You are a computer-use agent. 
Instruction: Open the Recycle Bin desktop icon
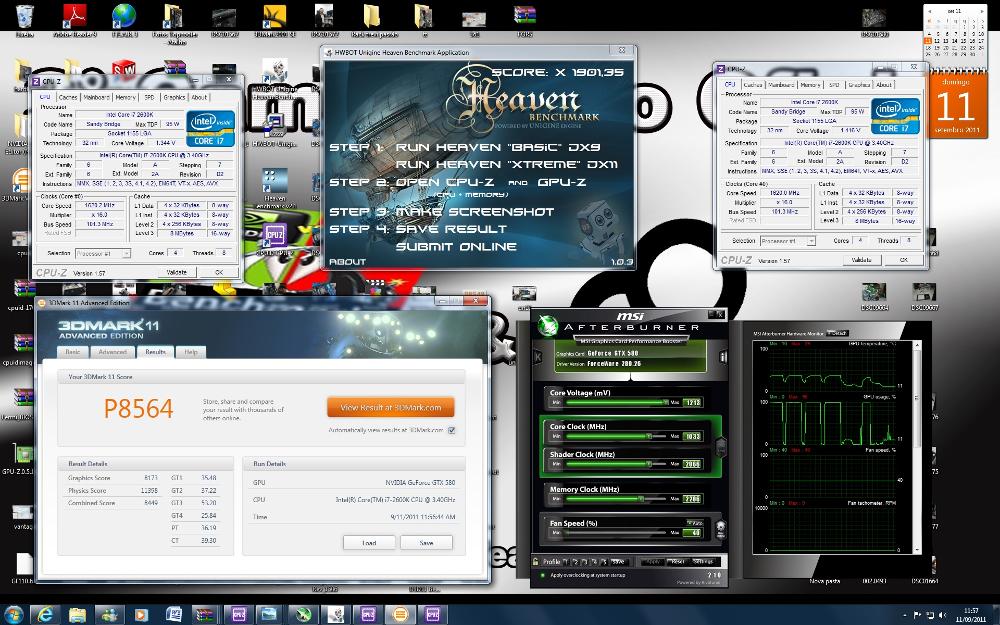click(x=24, y=18)
